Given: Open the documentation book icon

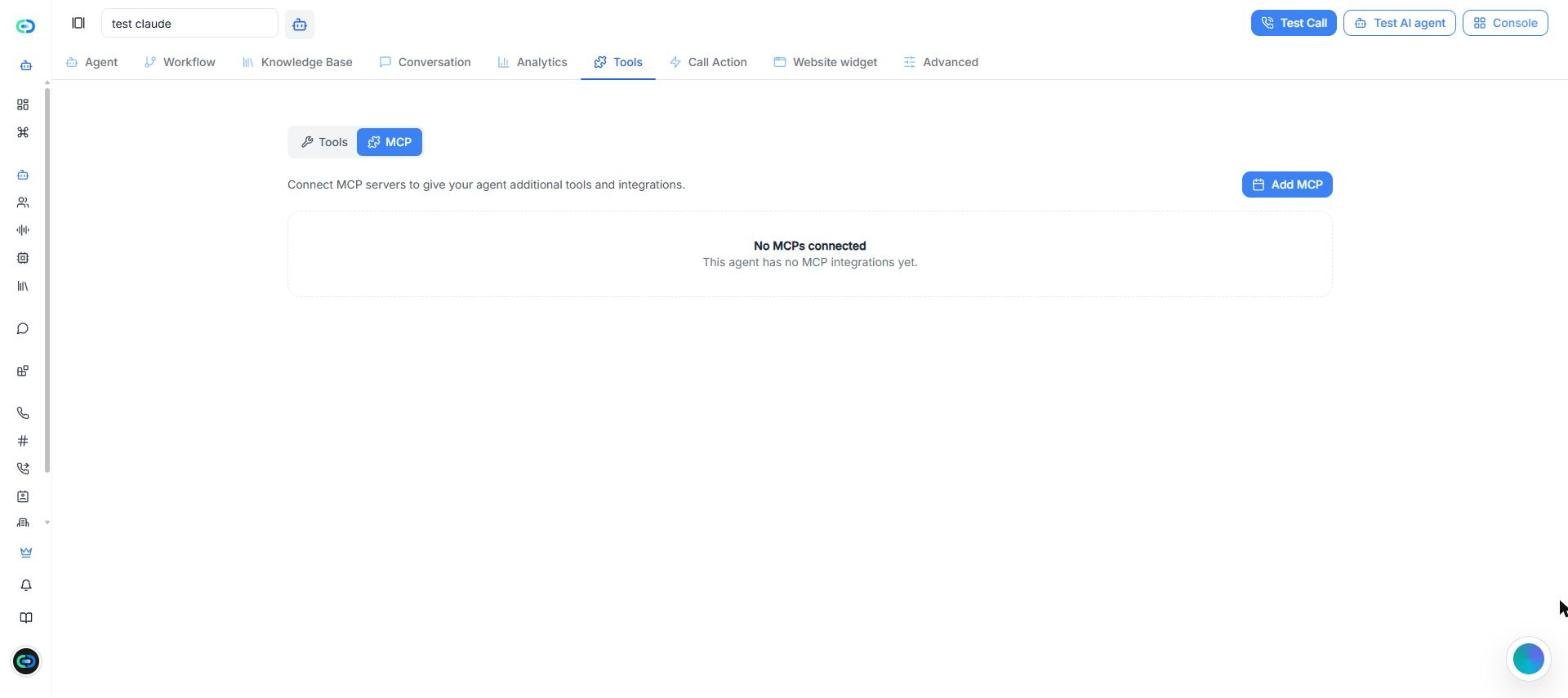Looking at the screenshot, I should (x=26, y=618).
